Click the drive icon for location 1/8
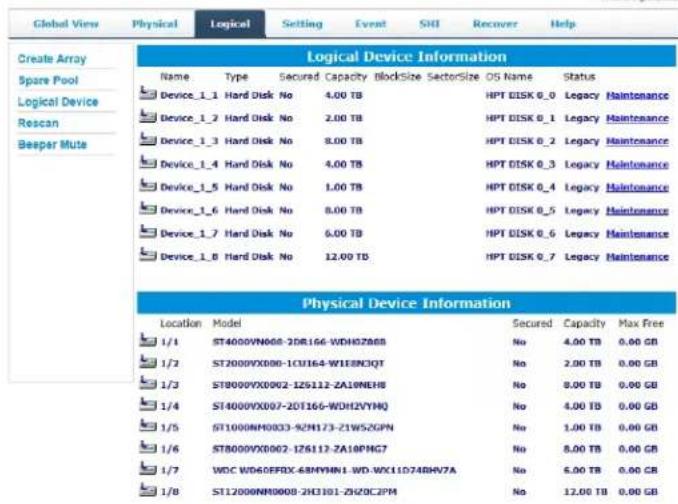This screenshot has width=678, height=504. [x=148, y=489]
